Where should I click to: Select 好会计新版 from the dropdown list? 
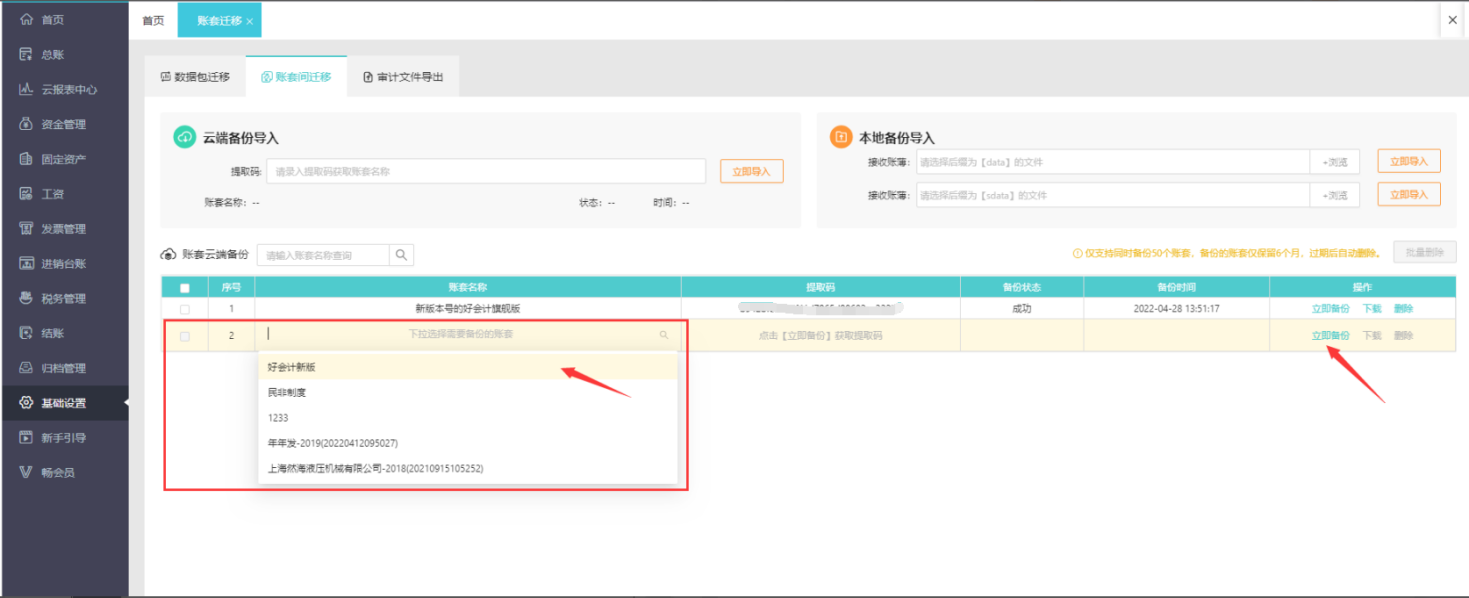tap(292, 367)
